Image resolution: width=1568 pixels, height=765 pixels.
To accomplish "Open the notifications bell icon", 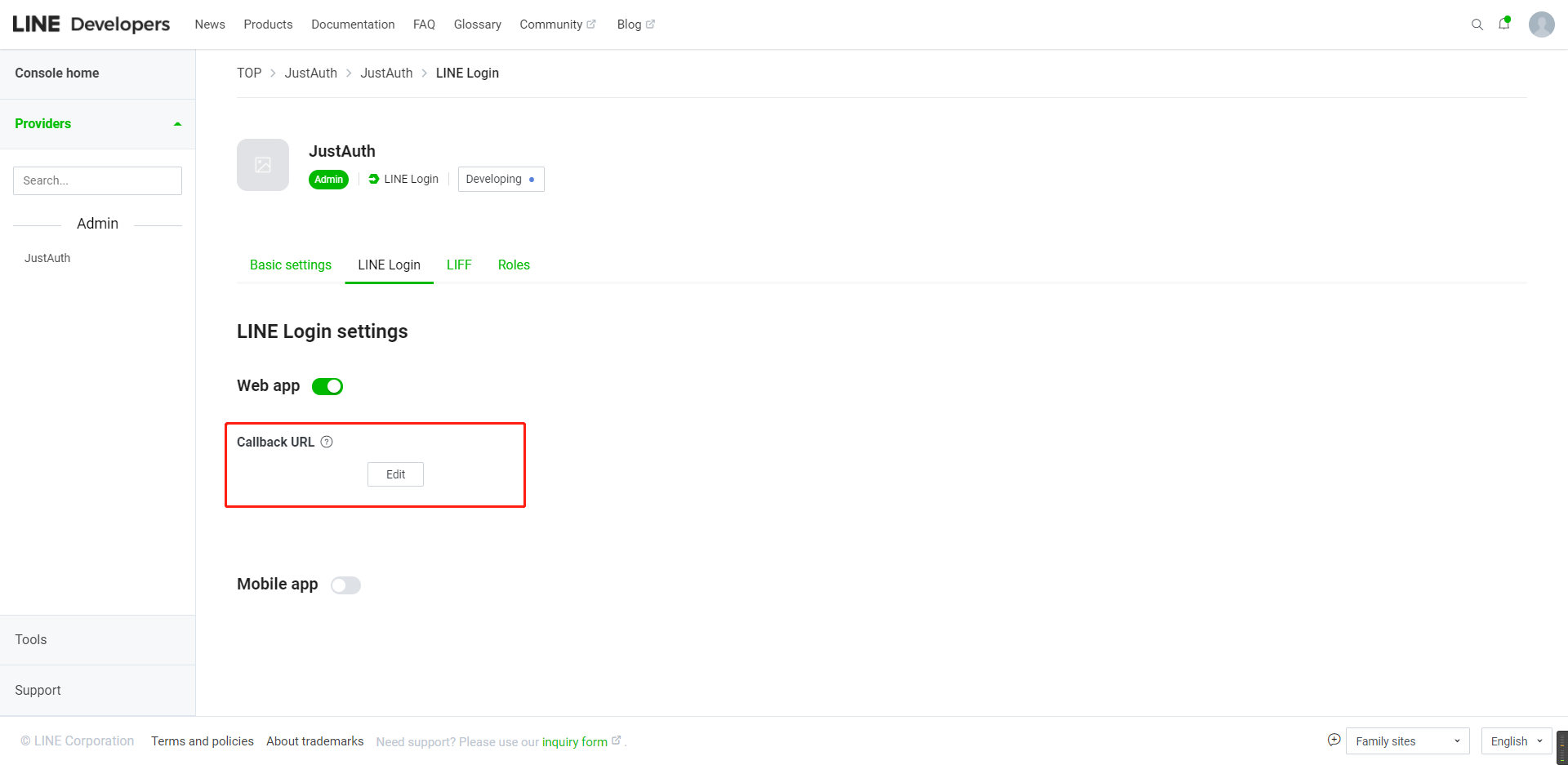I will point(1504,24).
